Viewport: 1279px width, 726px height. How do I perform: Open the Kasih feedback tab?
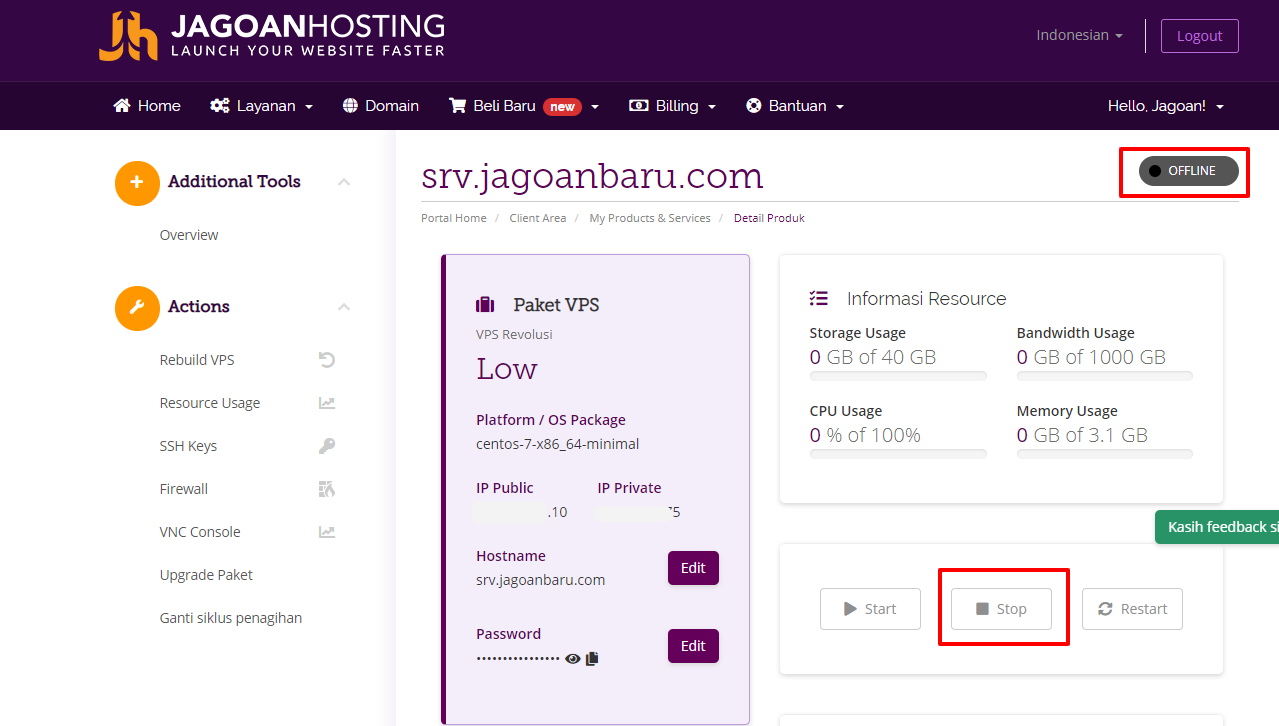coord(1217,527)
